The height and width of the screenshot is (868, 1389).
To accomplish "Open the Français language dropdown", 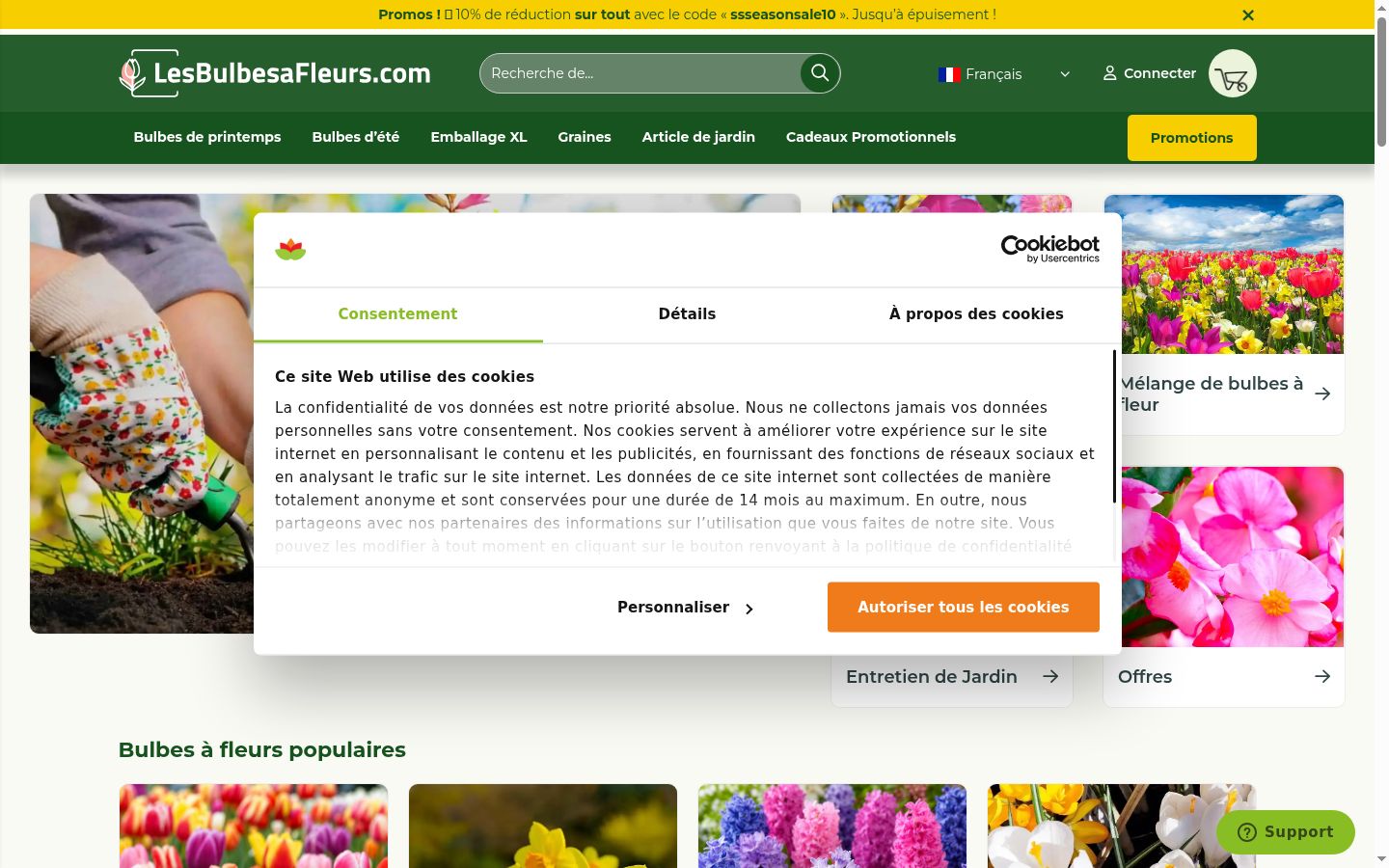I will click(1004, 74).
